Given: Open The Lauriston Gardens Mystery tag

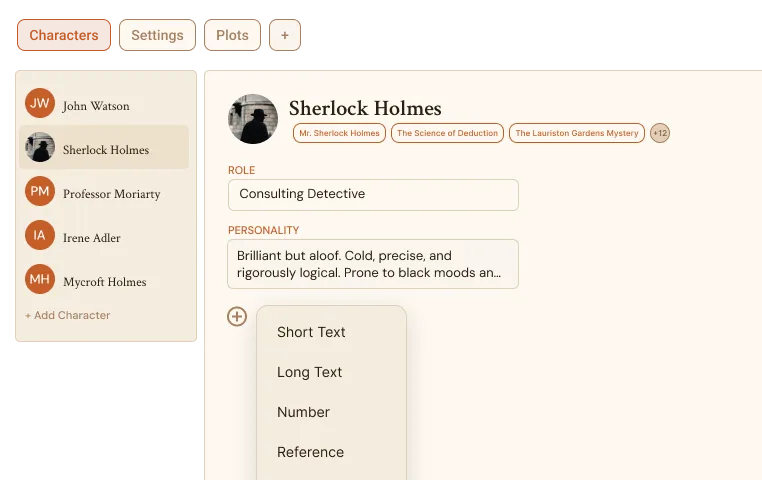Looking at the screenshot, I should coord(577,133).
